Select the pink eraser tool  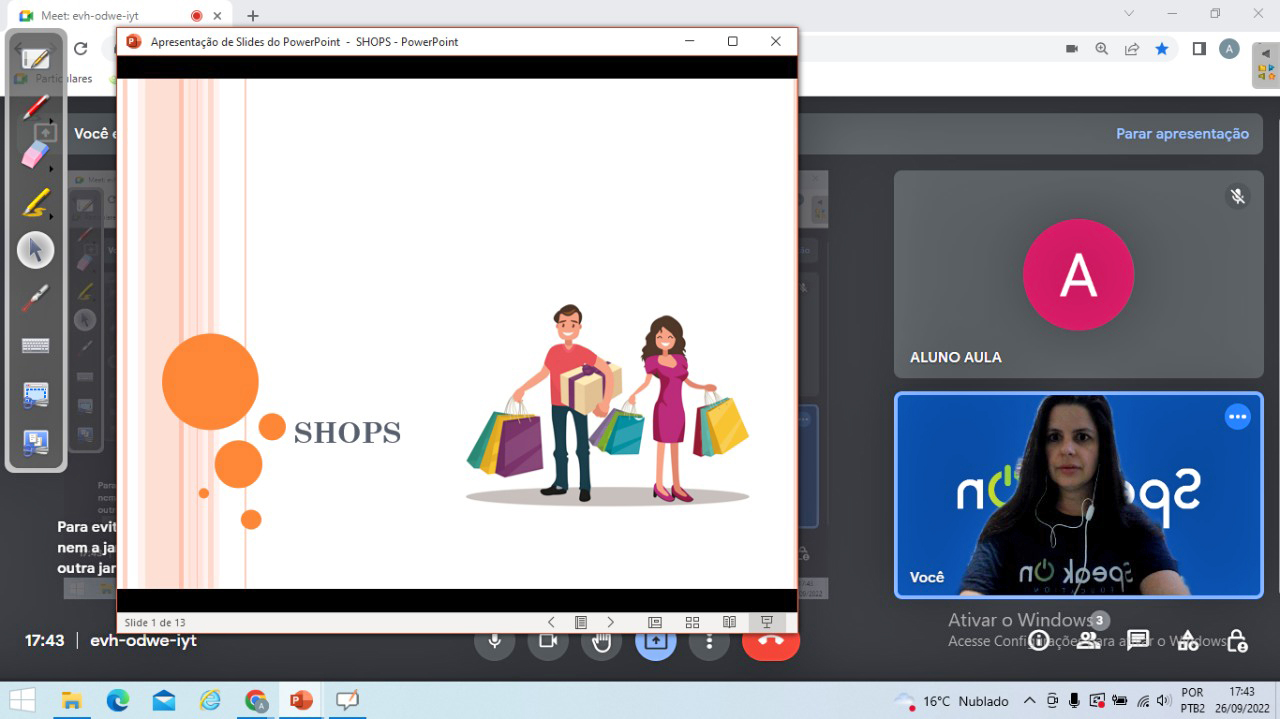pos(35,154)
